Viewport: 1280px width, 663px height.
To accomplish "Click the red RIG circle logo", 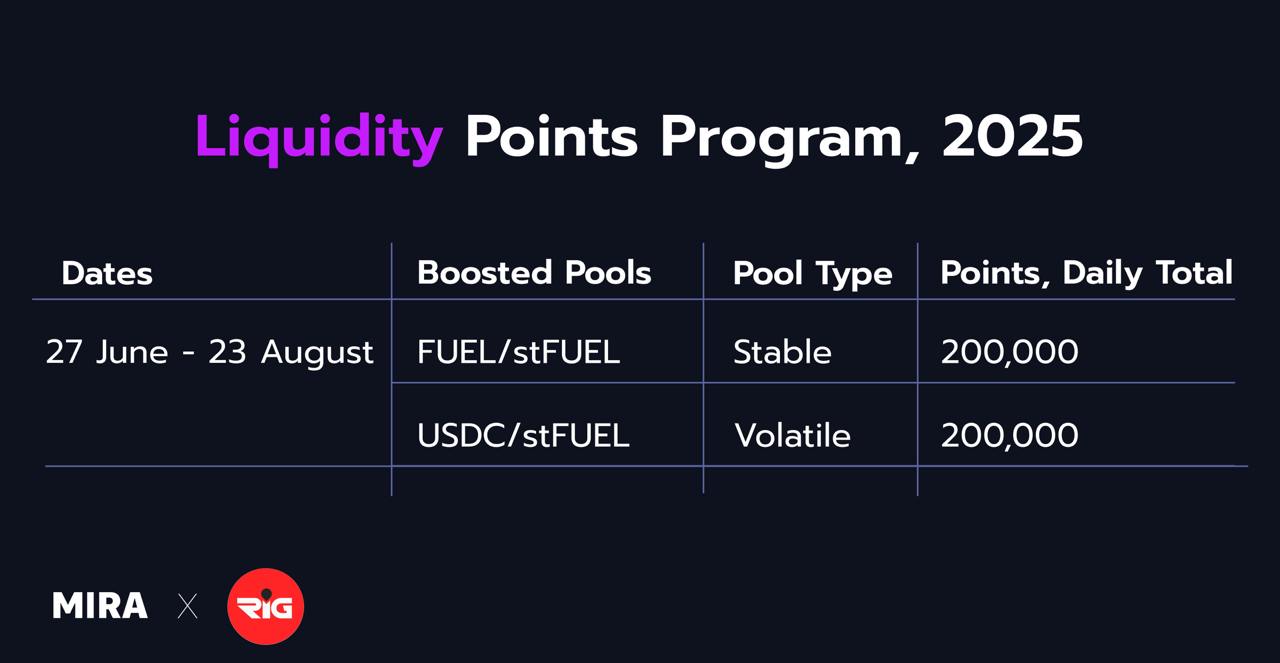I will (265, 606).
